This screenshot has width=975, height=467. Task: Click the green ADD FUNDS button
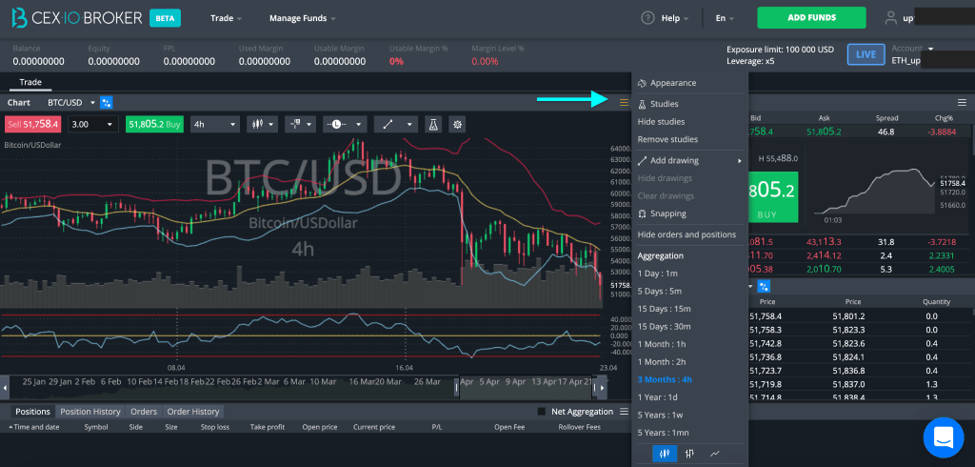[x=811, y=18]
